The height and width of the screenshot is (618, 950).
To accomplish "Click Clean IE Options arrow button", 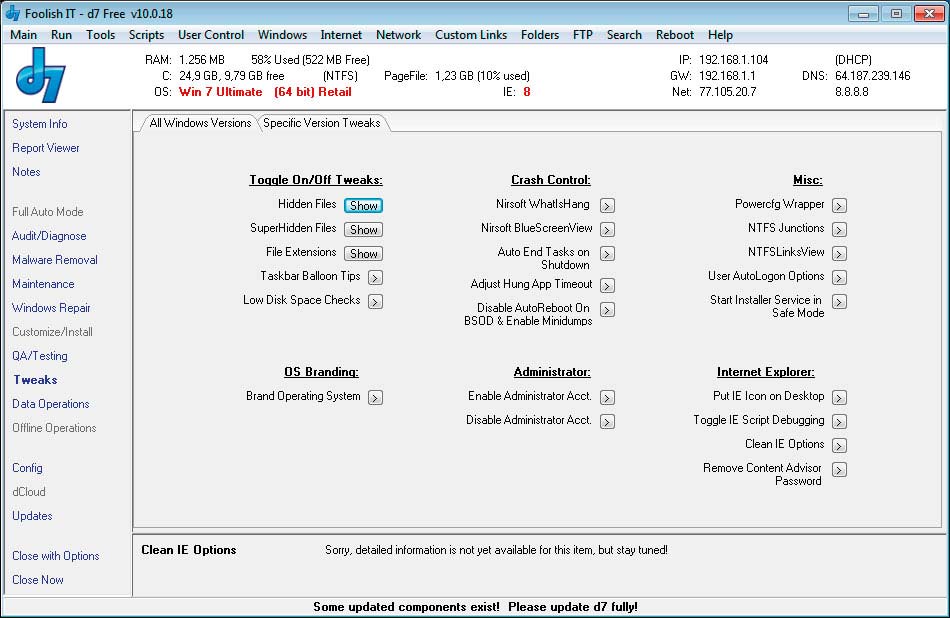I will point(839,445).
